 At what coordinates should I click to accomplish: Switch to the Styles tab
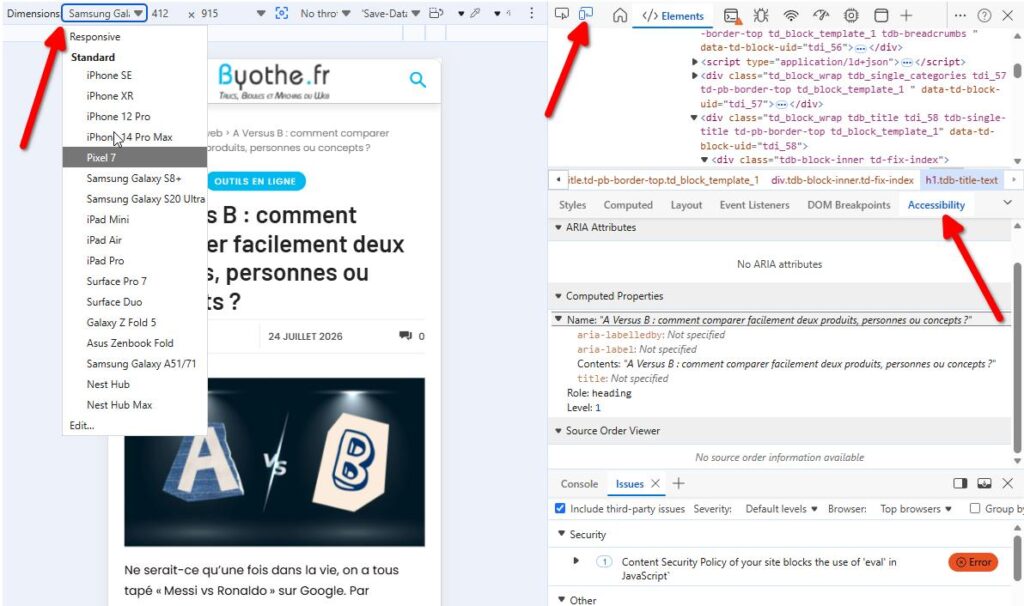tap(572, 204)
